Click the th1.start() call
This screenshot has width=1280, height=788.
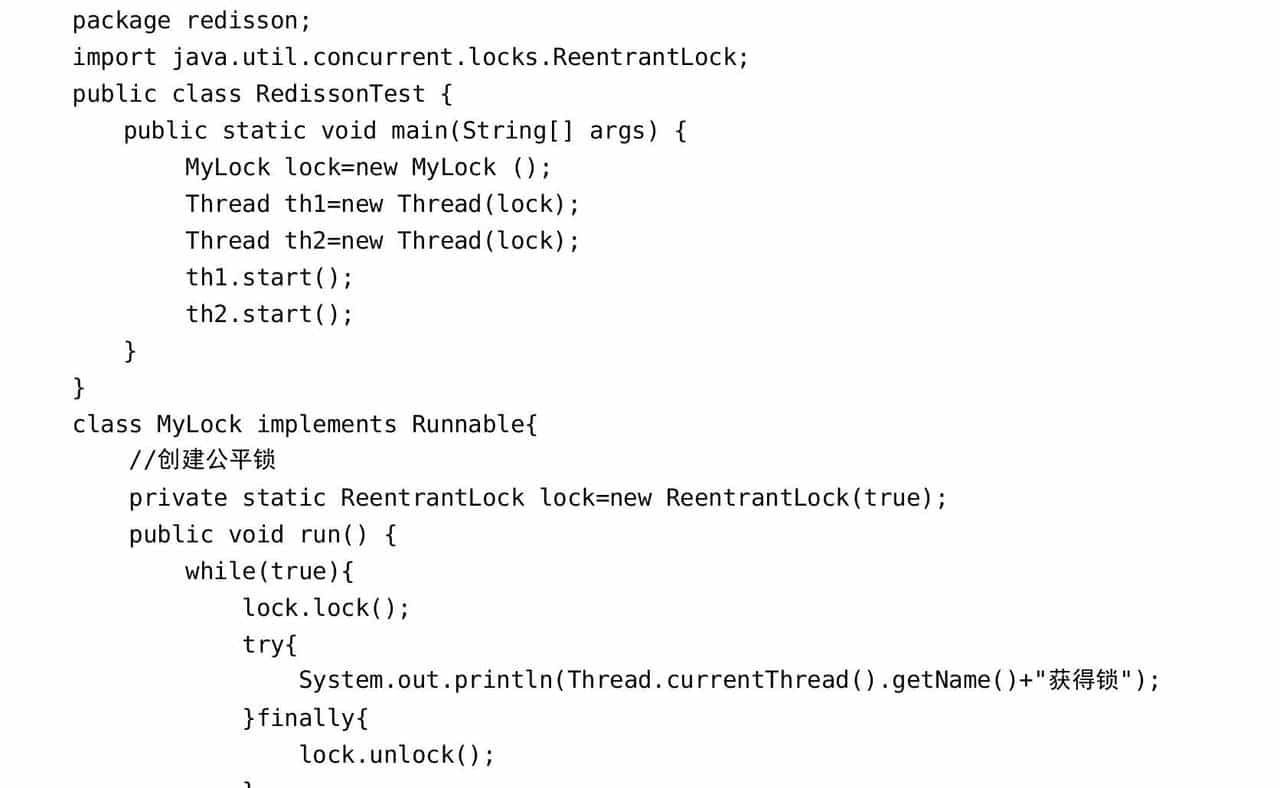tap(269, 278)
